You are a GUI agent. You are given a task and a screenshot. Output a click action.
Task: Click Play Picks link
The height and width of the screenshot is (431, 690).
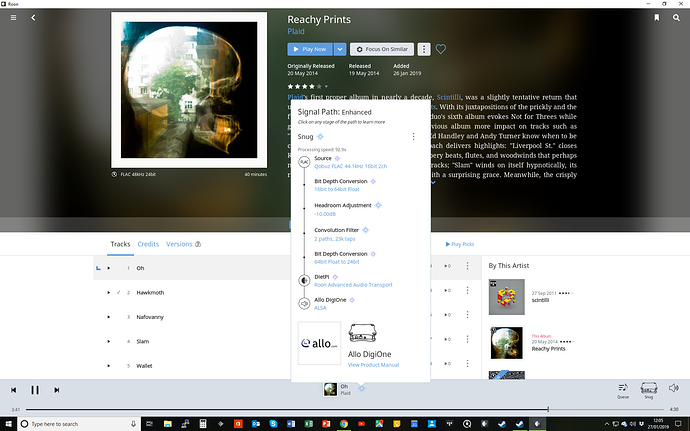tap(460, 244)
